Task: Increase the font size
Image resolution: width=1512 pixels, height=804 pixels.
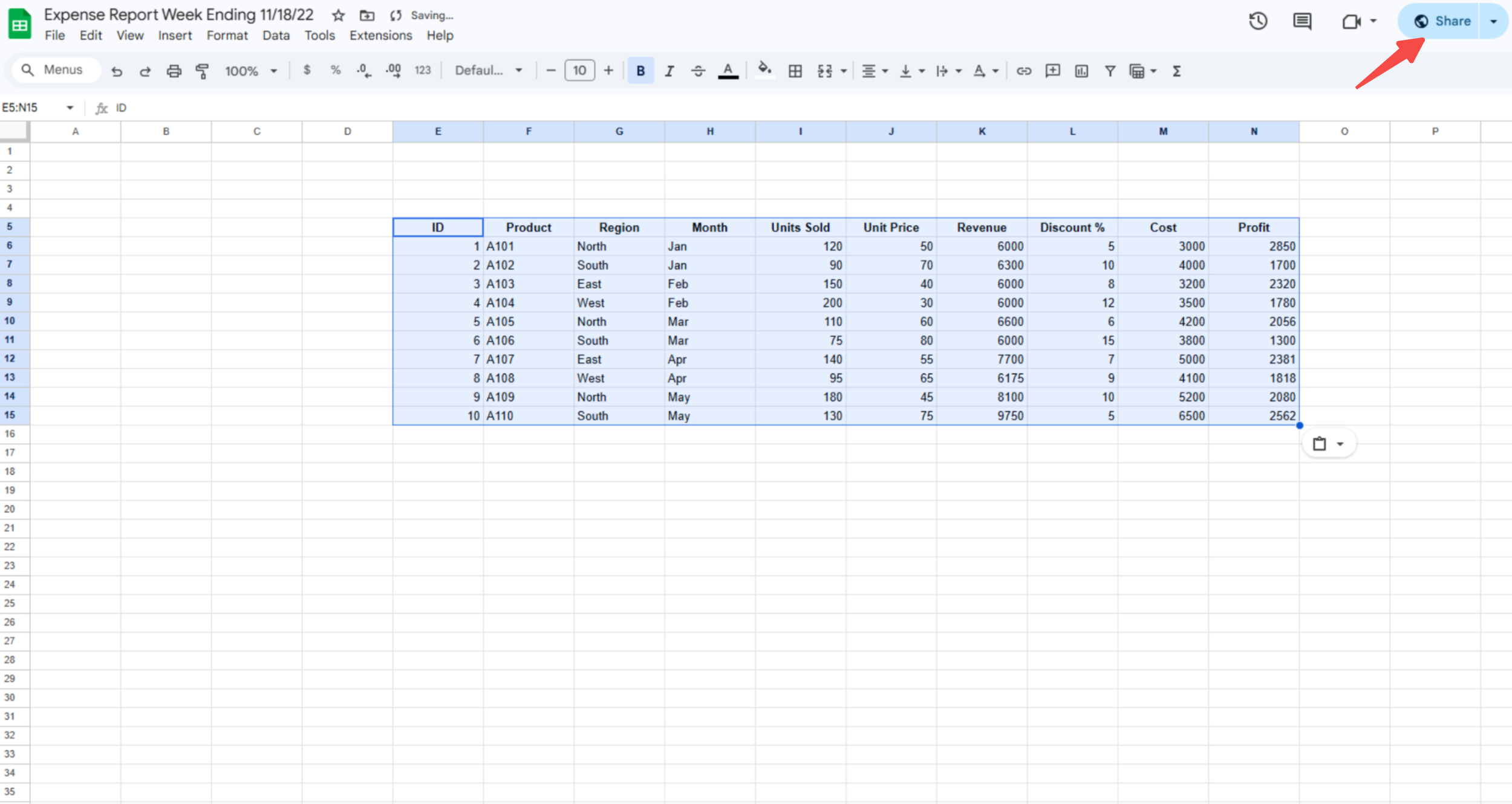Action: point(608,71)
